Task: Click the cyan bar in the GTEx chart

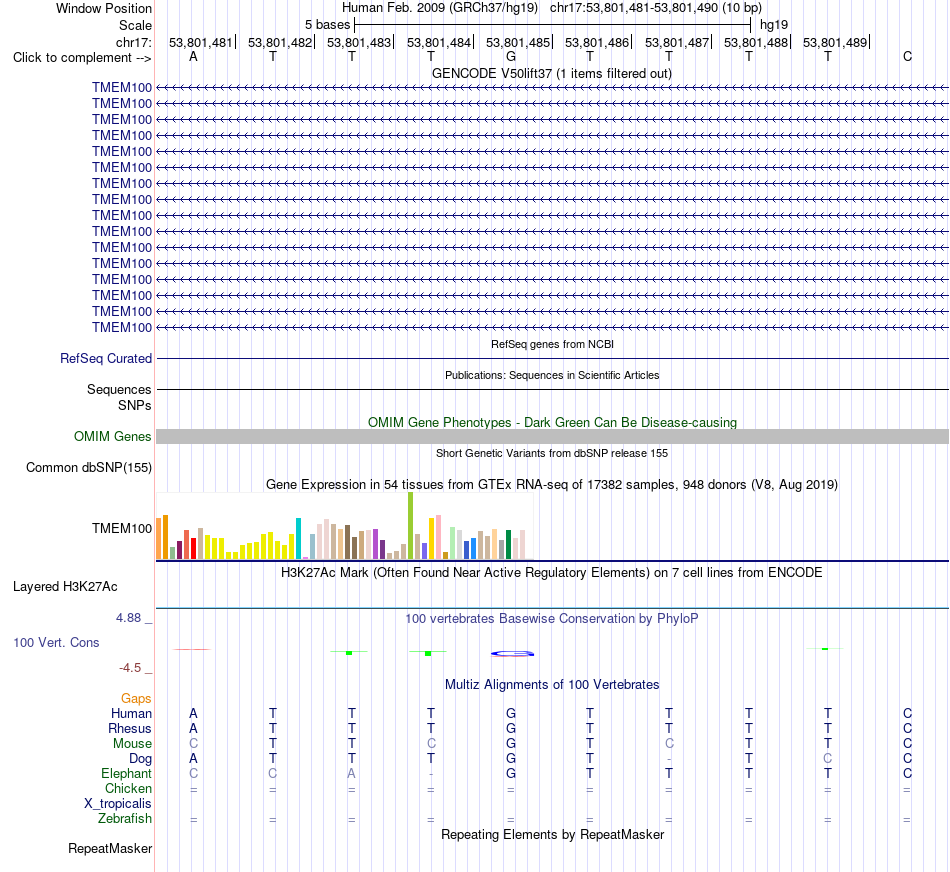Action: click(x=299, y=538)
